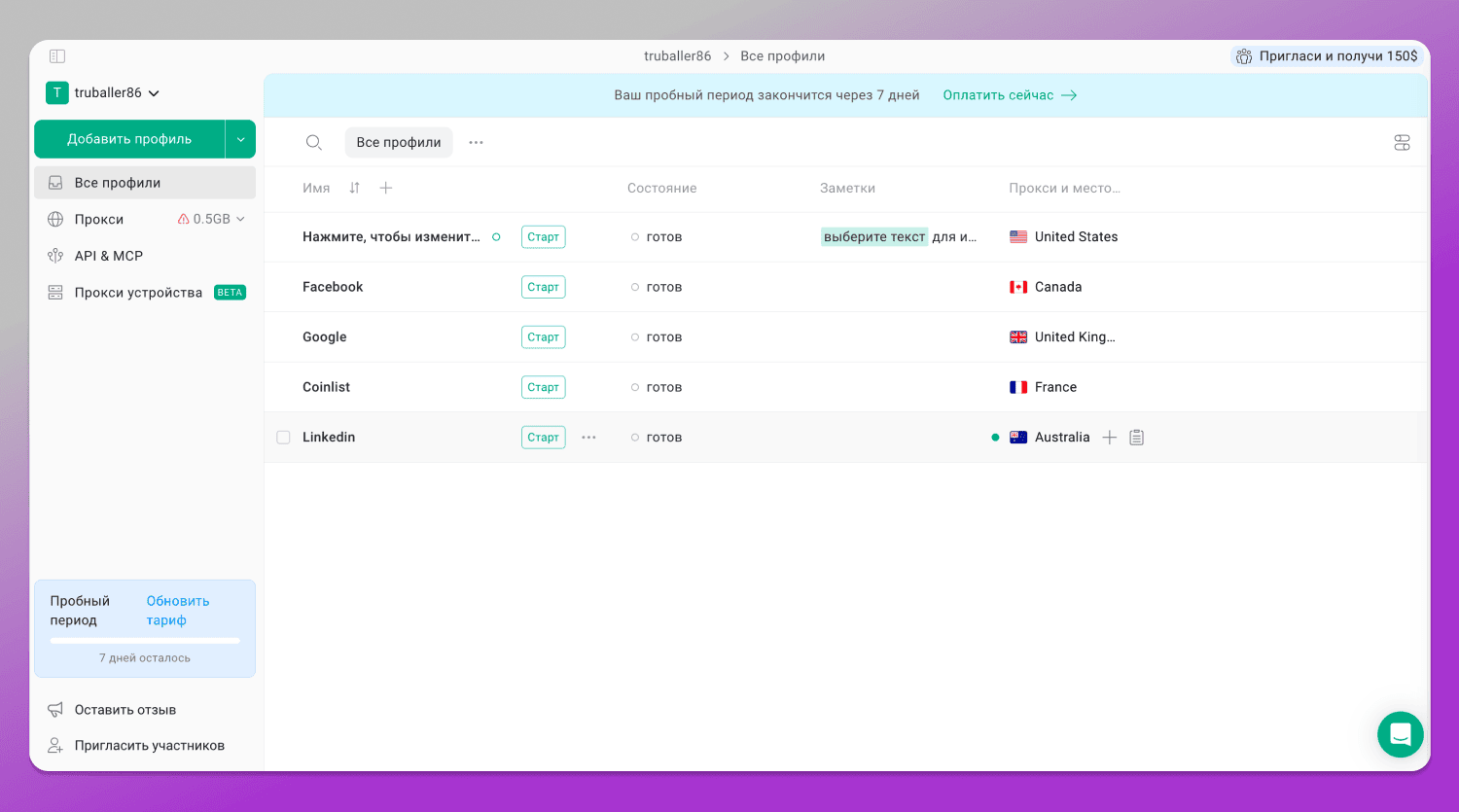Click the green proxy status dot near Australia
The height and width of the screenshot is (812, 1459).
(x=995, y=438)
